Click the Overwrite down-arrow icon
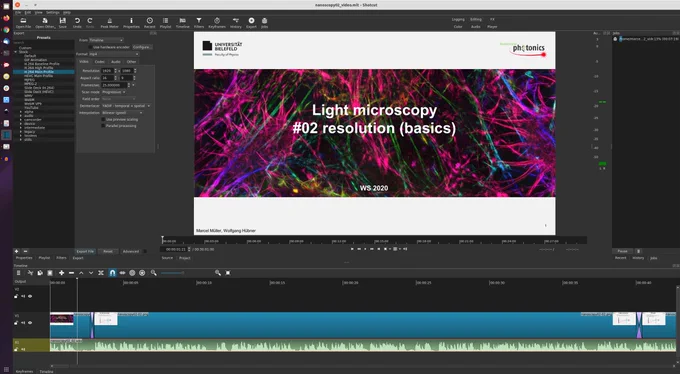Viewport: 680px width, 374px height. click(x=91, y=273)
